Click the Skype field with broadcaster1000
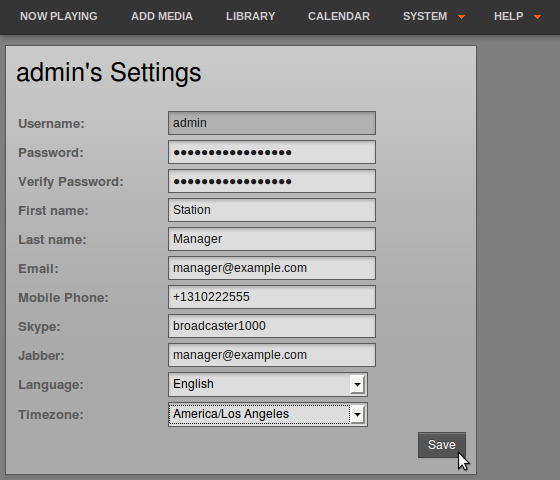The image size is (560, 480). (x=272, y=326)
